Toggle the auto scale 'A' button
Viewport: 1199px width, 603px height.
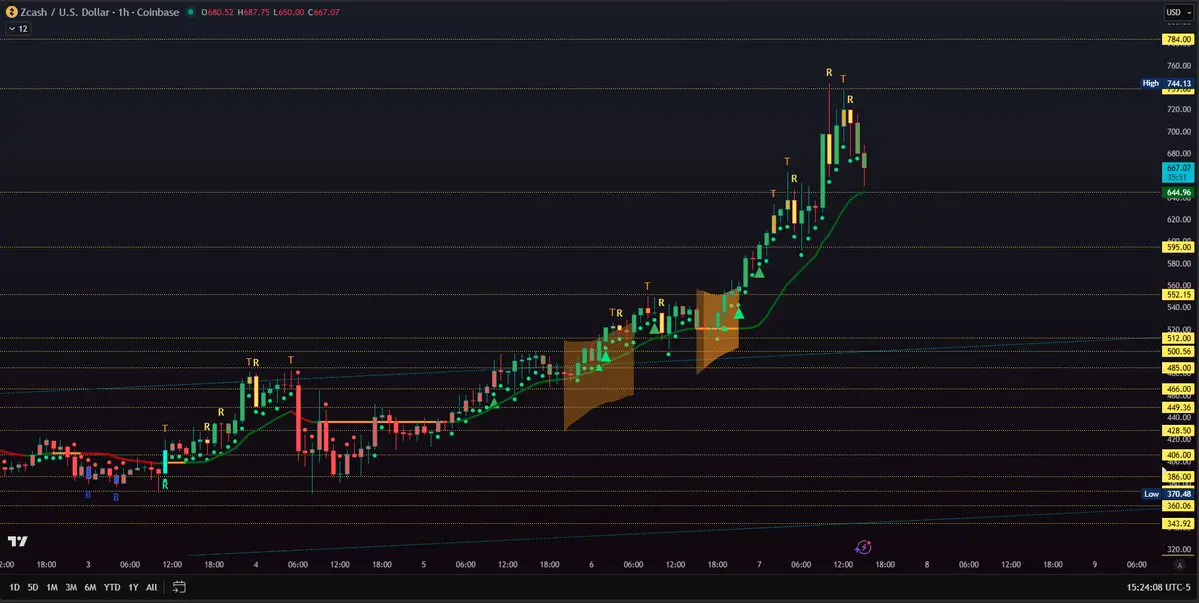coord(1178,565)
